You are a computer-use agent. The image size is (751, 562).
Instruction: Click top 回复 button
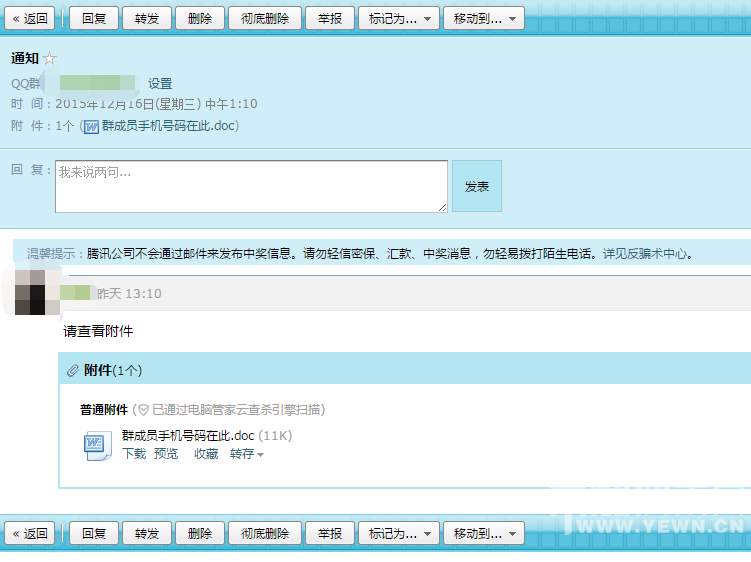94,19
